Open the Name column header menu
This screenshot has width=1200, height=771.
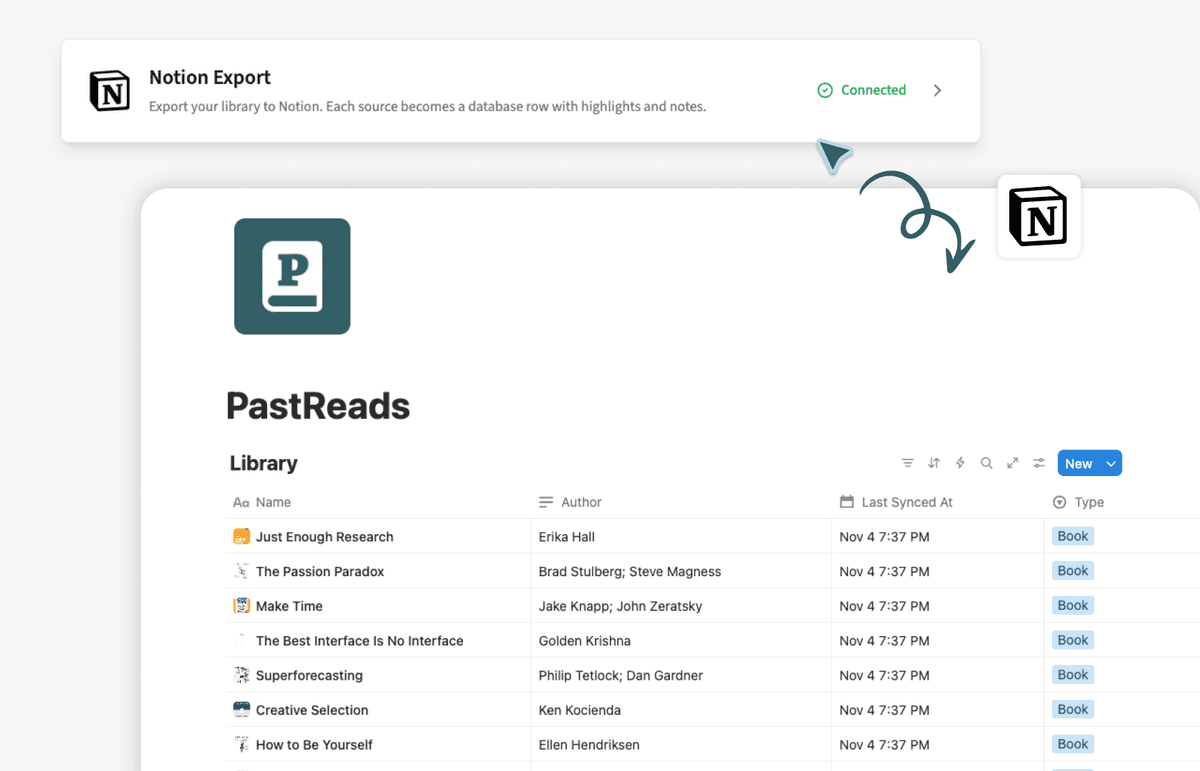[272, 502]
